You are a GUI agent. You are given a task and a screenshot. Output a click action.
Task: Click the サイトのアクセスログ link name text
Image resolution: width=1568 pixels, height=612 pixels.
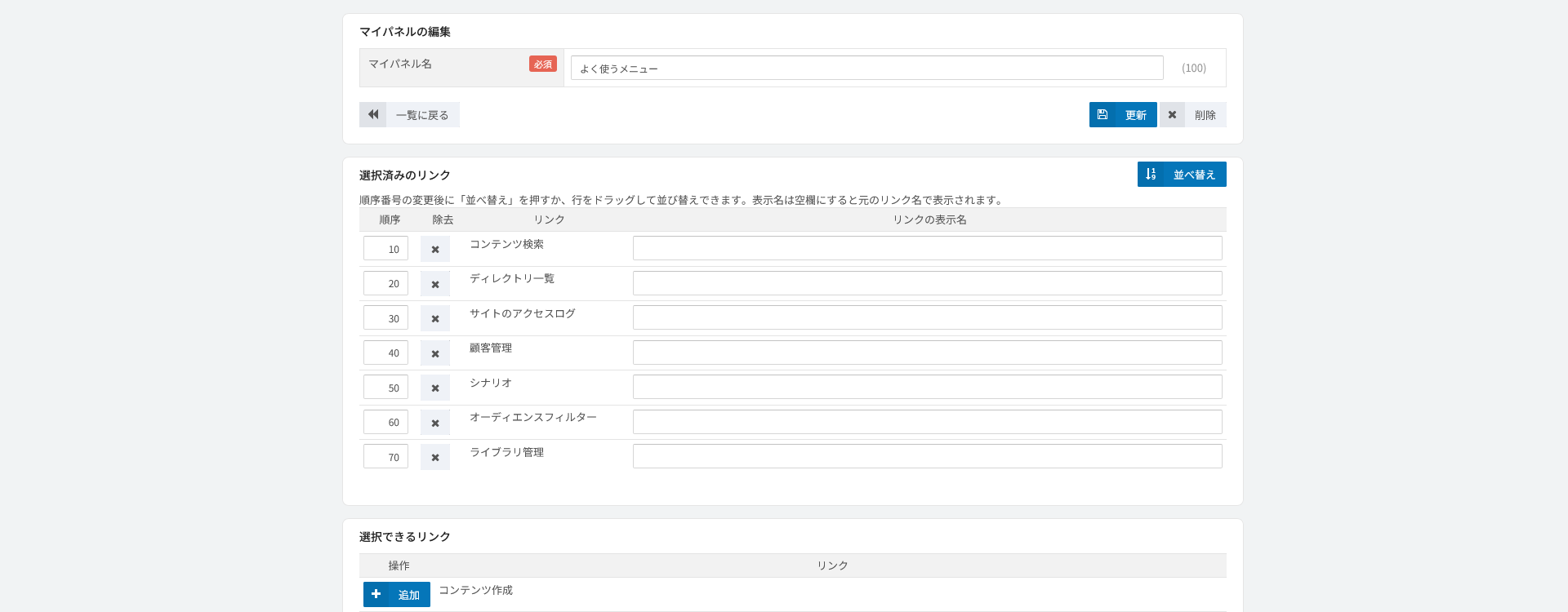coord(523,313)
